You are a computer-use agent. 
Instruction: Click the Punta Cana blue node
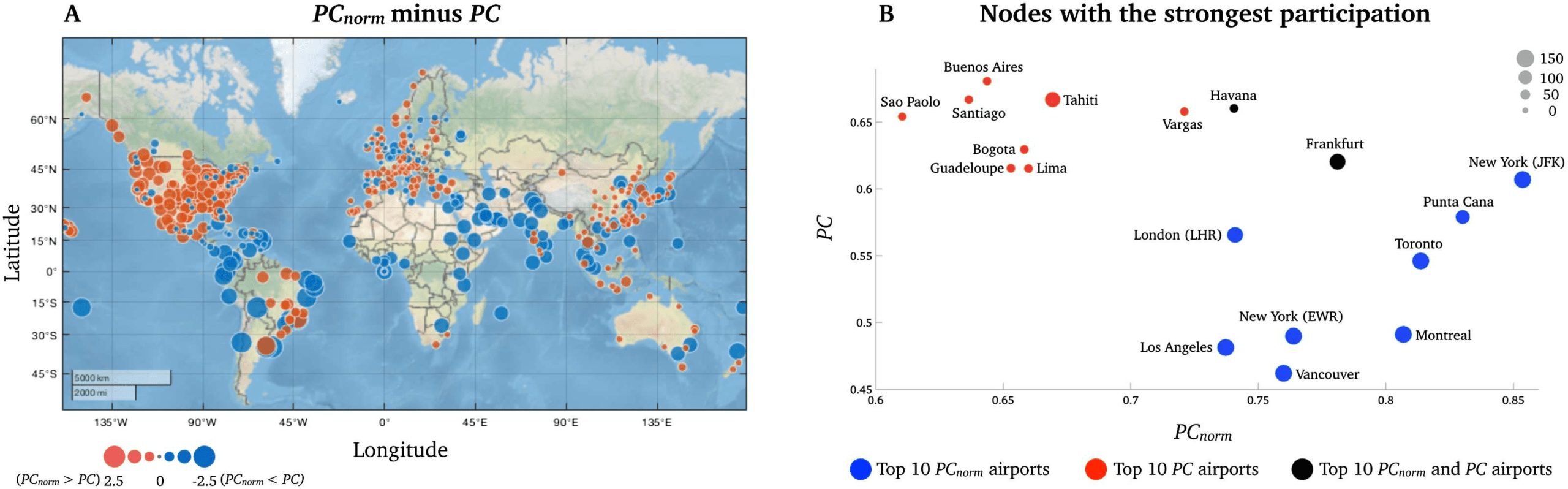(x=1461, y=217)
